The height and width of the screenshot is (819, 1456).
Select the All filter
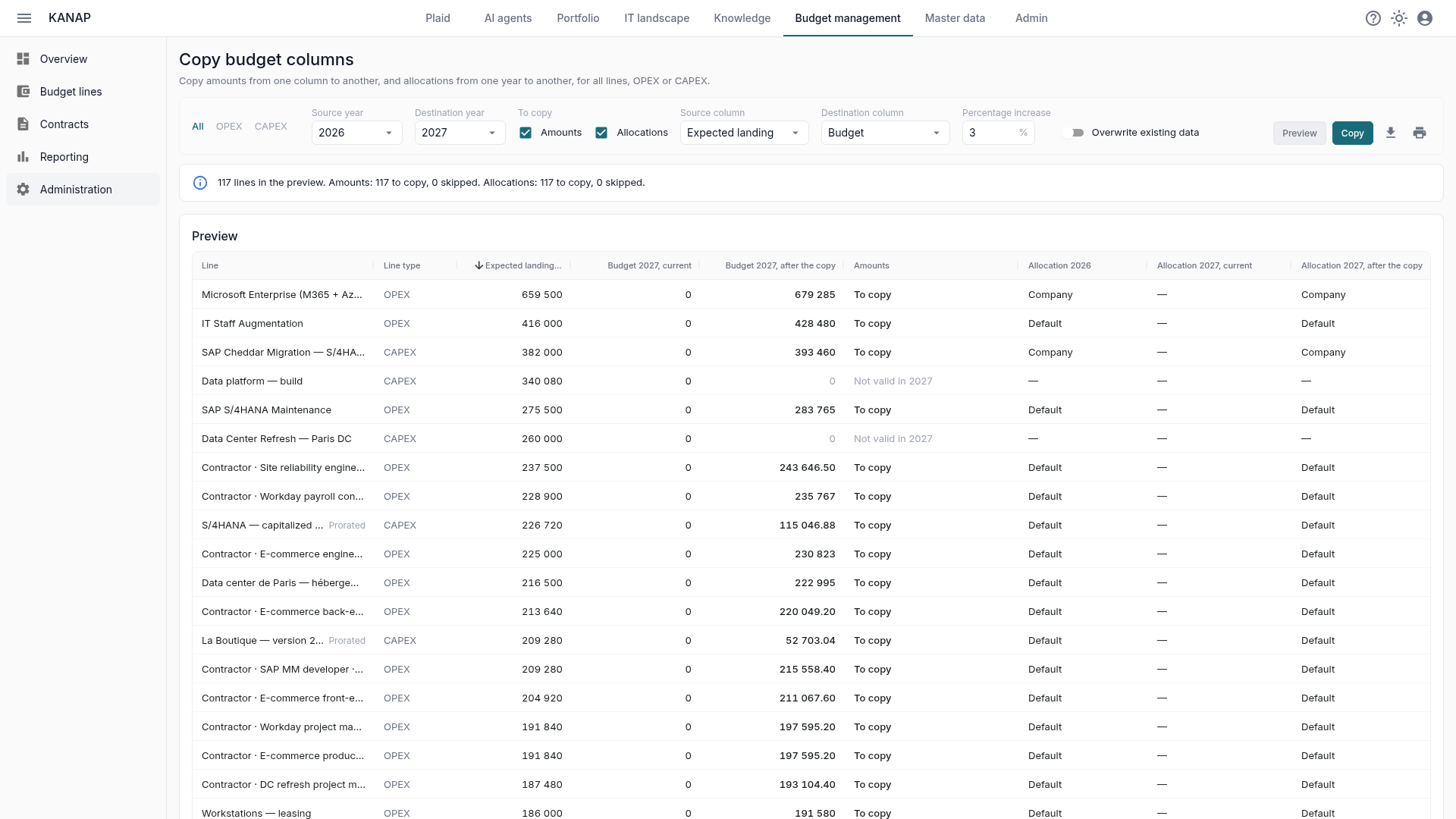tap(198, 127)
